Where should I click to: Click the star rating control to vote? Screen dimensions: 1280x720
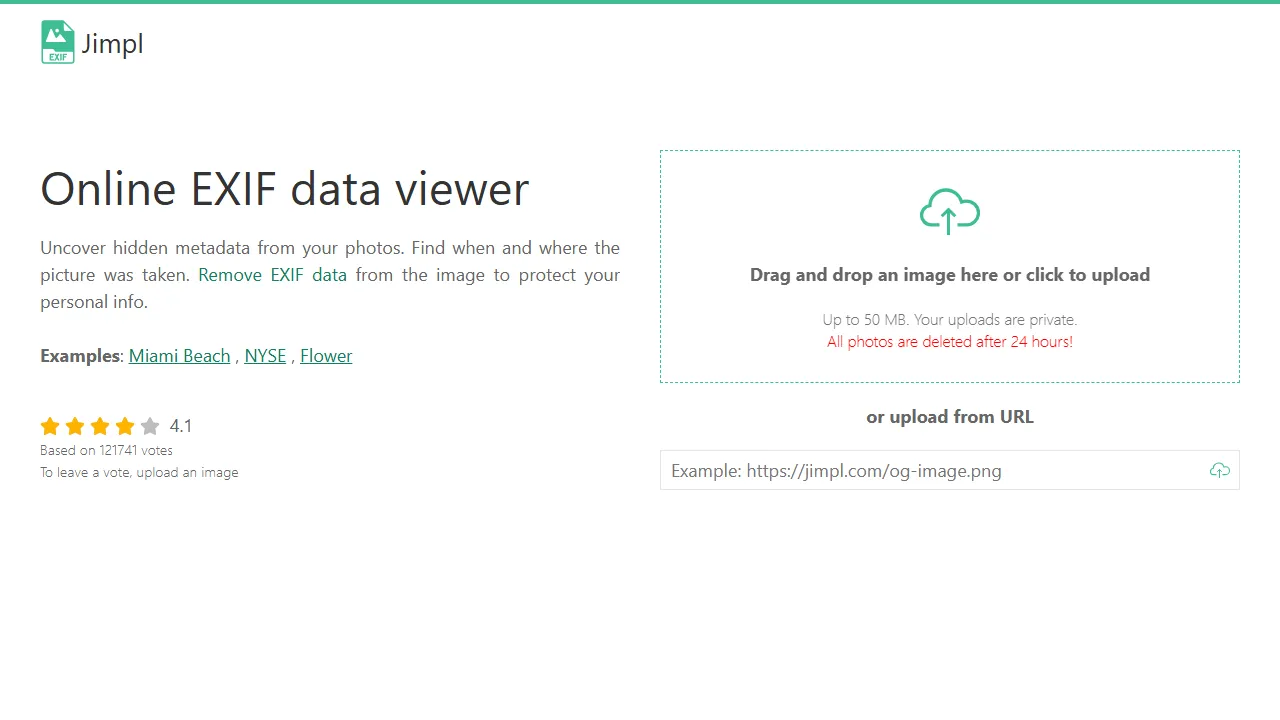[100, 426]
